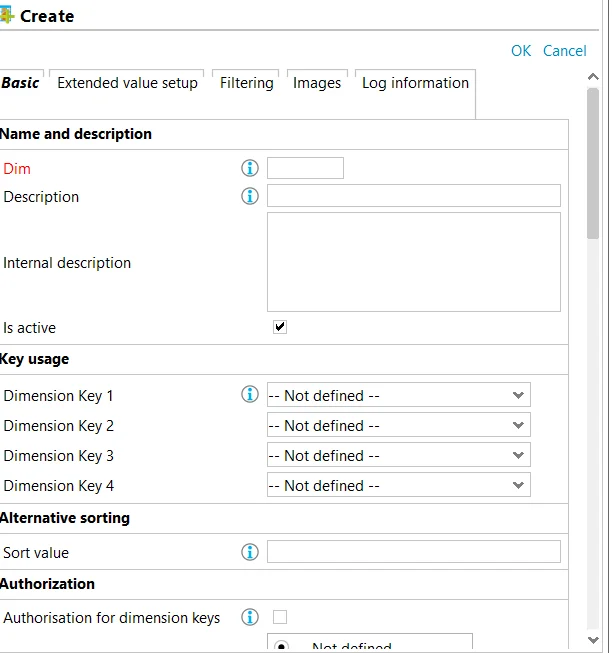Click into the Description text field
This screenshot has height=653, width=612.
[x=414, y=196]
